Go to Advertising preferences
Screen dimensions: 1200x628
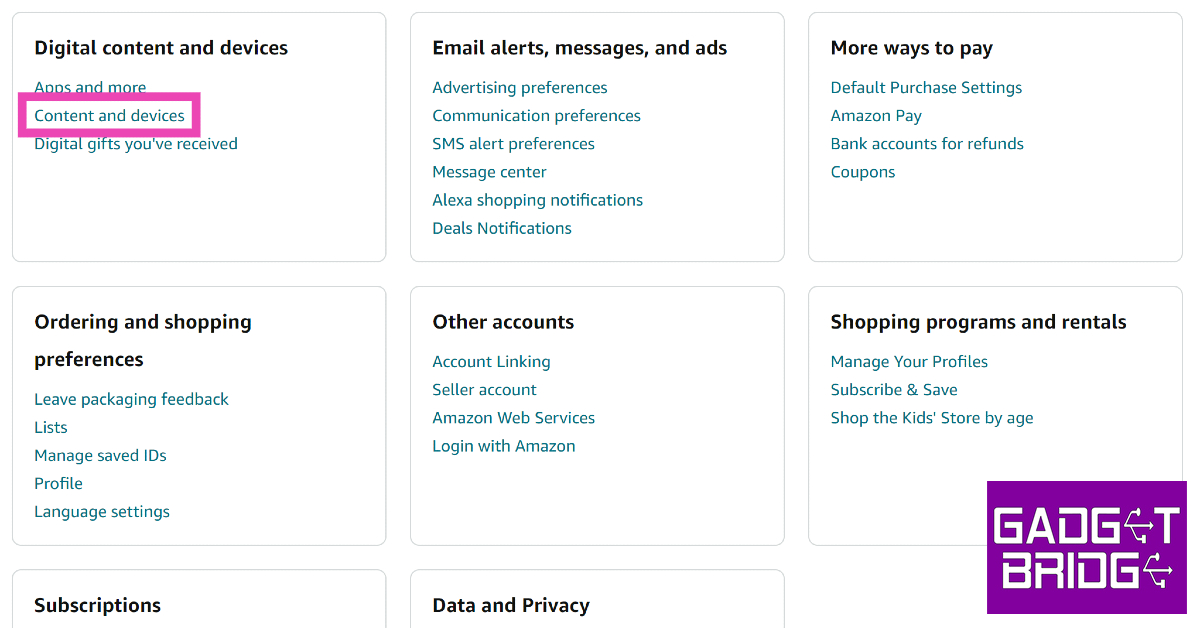click(x=519, y=88)
